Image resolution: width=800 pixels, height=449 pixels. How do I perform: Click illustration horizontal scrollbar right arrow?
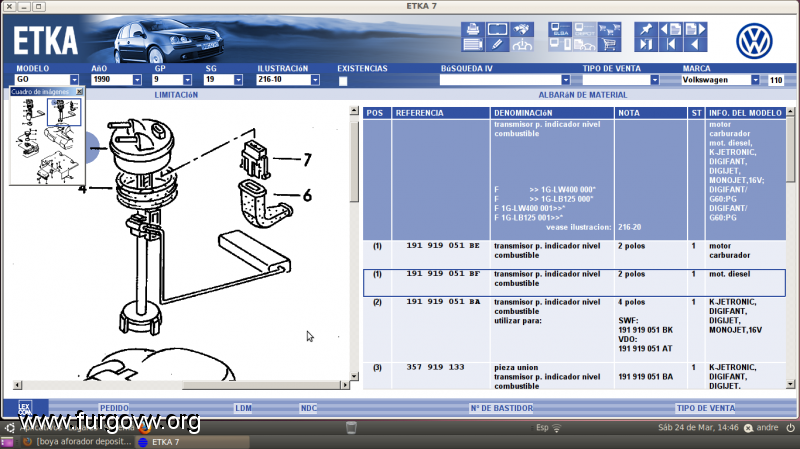point(345,385)
